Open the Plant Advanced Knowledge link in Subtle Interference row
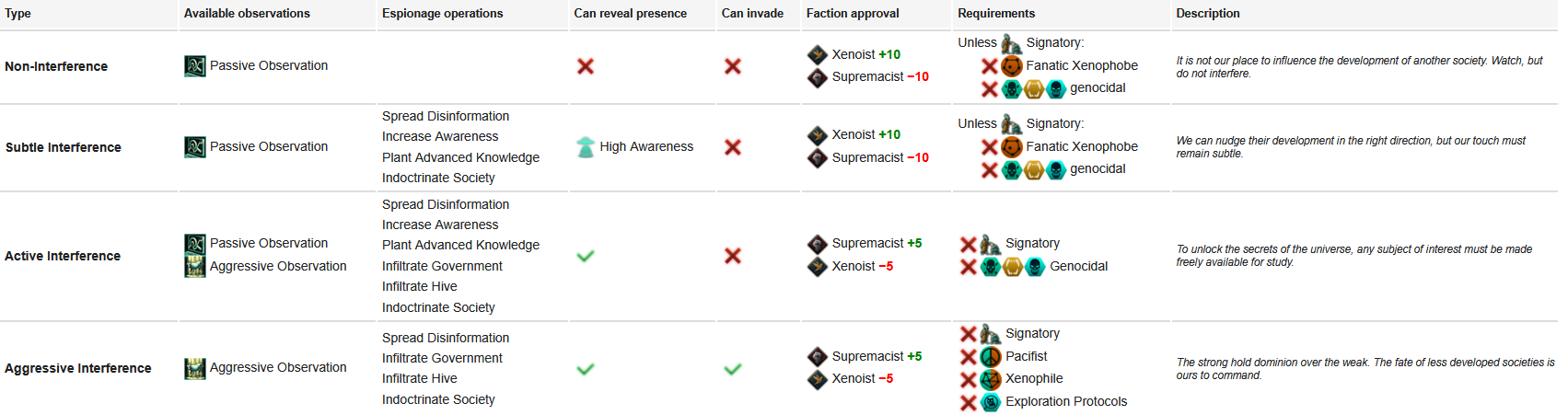 tap(461, 157)
